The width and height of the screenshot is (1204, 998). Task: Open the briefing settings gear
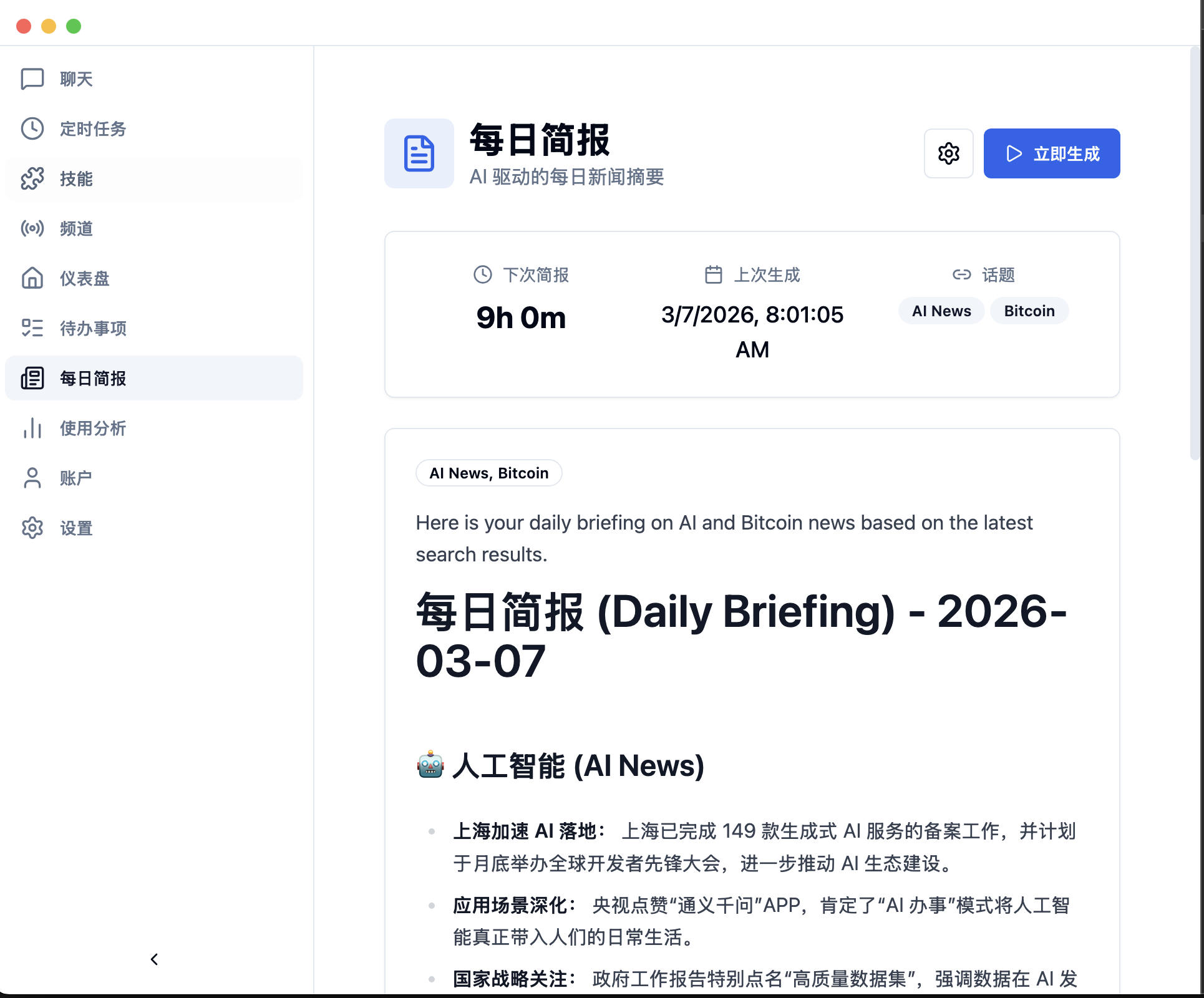[x=948, y=153]
